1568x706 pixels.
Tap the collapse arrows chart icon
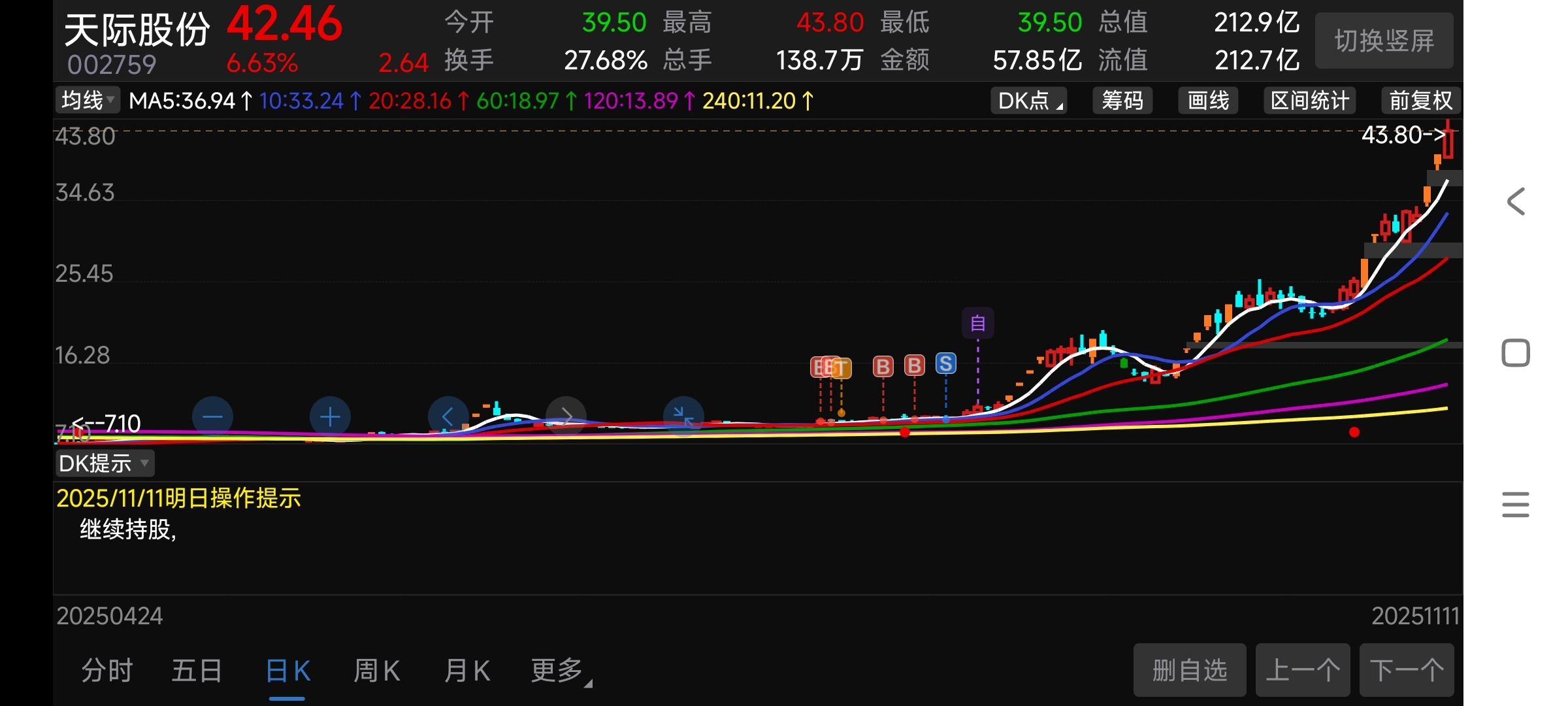[683, 416]
